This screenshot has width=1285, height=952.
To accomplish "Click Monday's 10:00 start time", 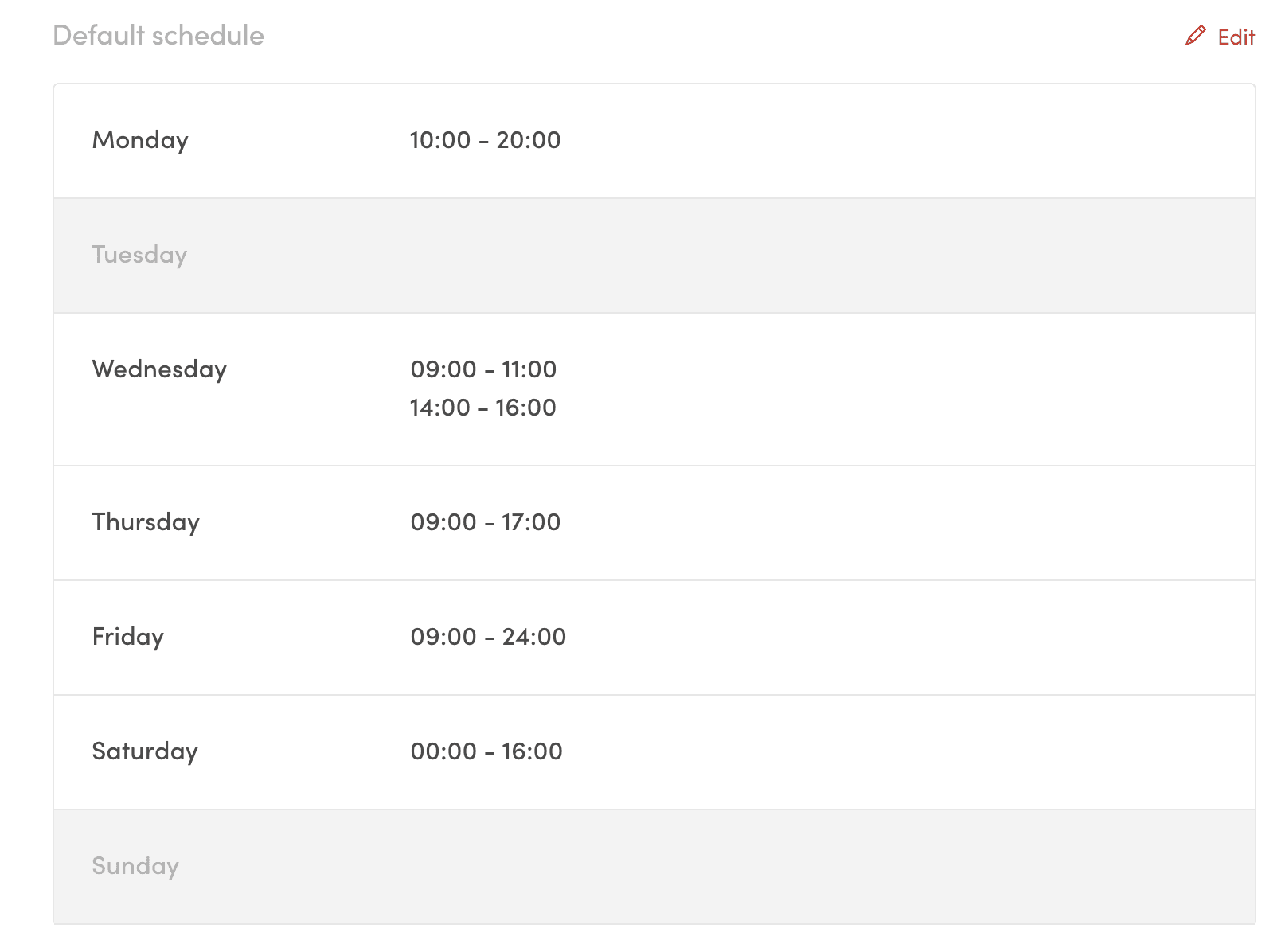I will click(x=440, y=140).
